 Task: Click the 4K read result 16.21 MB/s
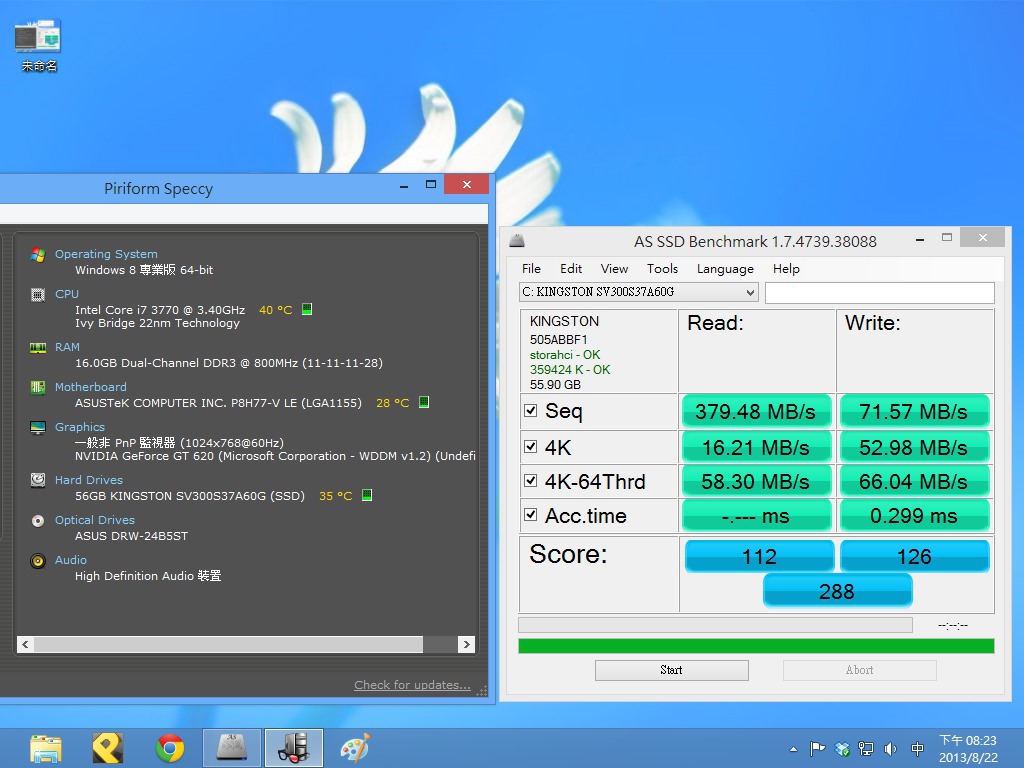(756, 447)
